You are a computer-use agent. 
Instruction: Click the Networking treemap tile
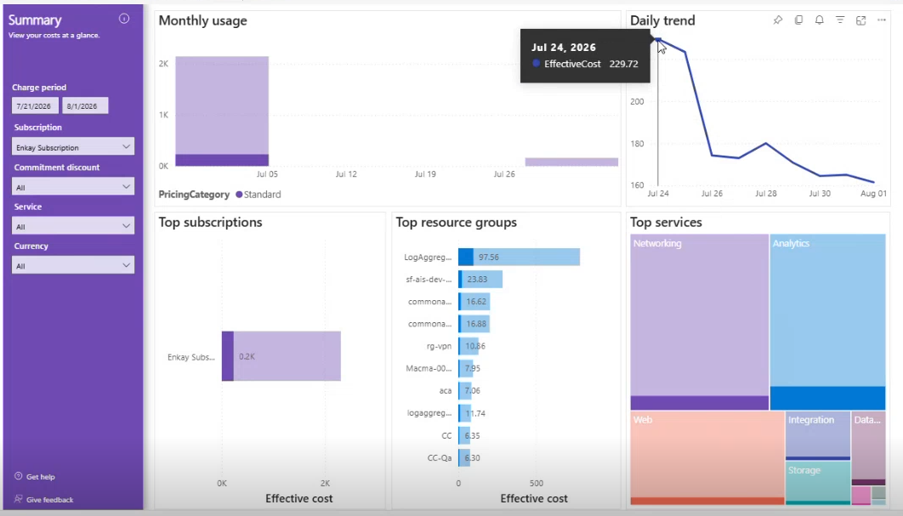click(x=699, y=321)
